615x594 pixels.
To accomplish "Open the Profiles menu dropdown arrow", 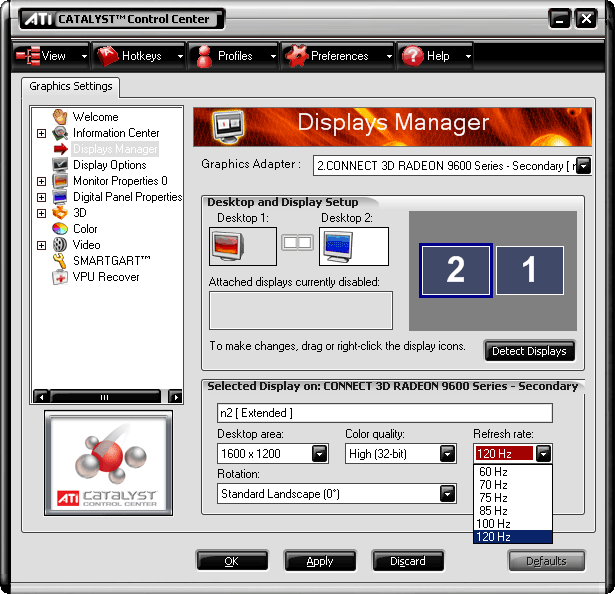I will click(273, 56).
